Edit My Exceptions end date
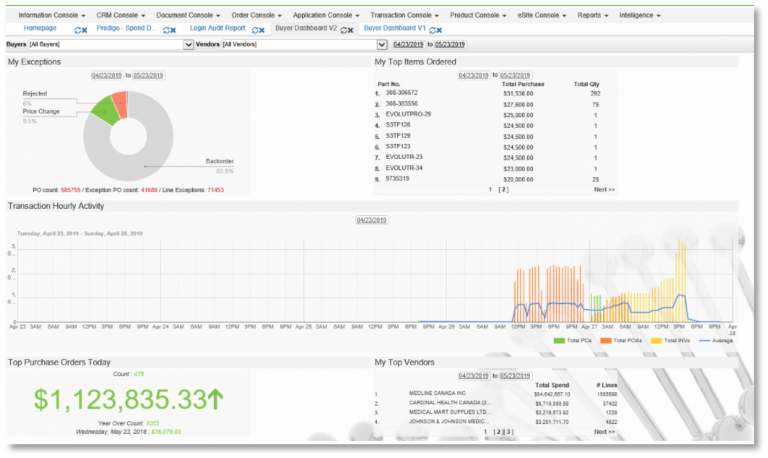This screenshot has height=458, width=768. pyautogui.click(x=148, y=75)
